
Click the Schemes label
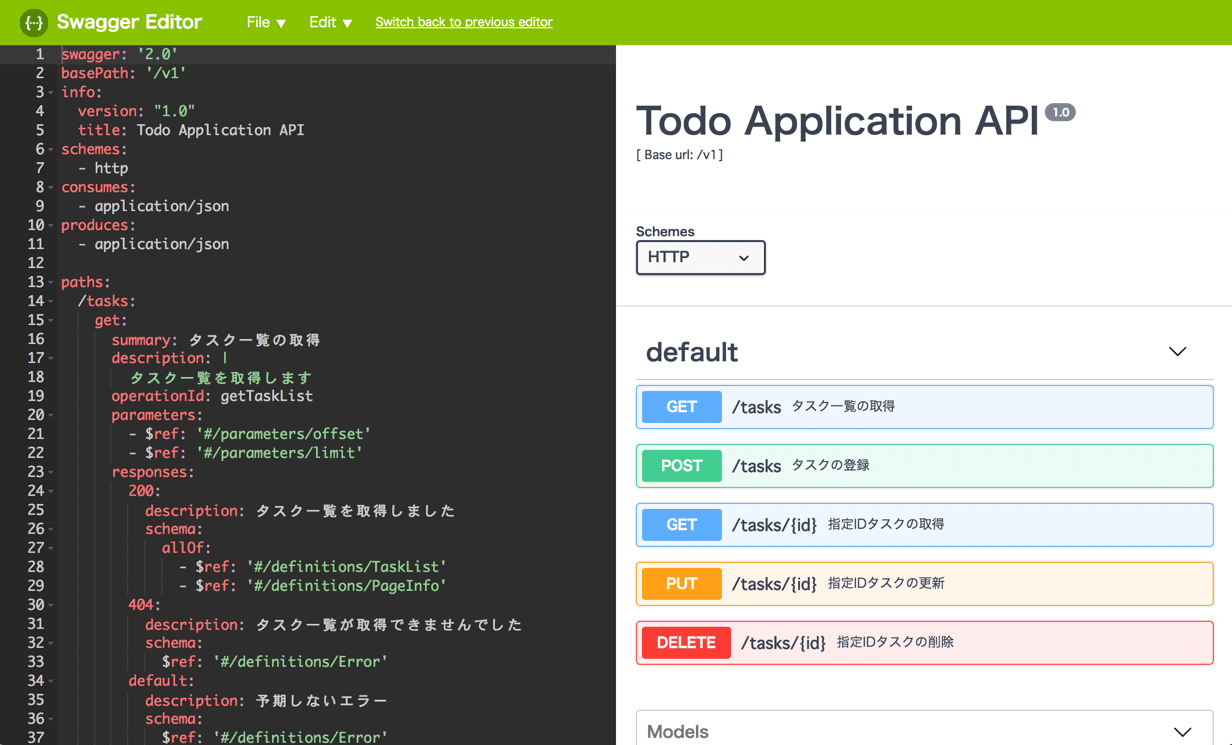[x=665, y=231]
